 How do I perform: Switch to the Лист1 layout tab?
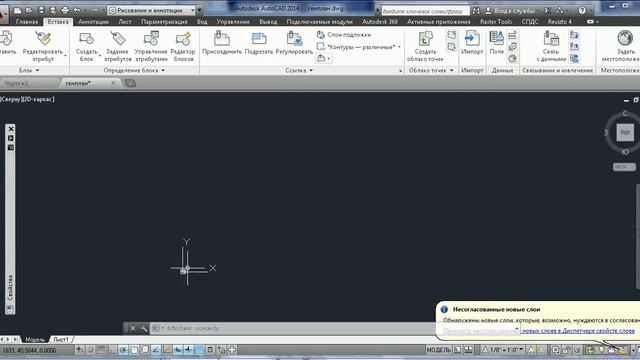point(61,340)
